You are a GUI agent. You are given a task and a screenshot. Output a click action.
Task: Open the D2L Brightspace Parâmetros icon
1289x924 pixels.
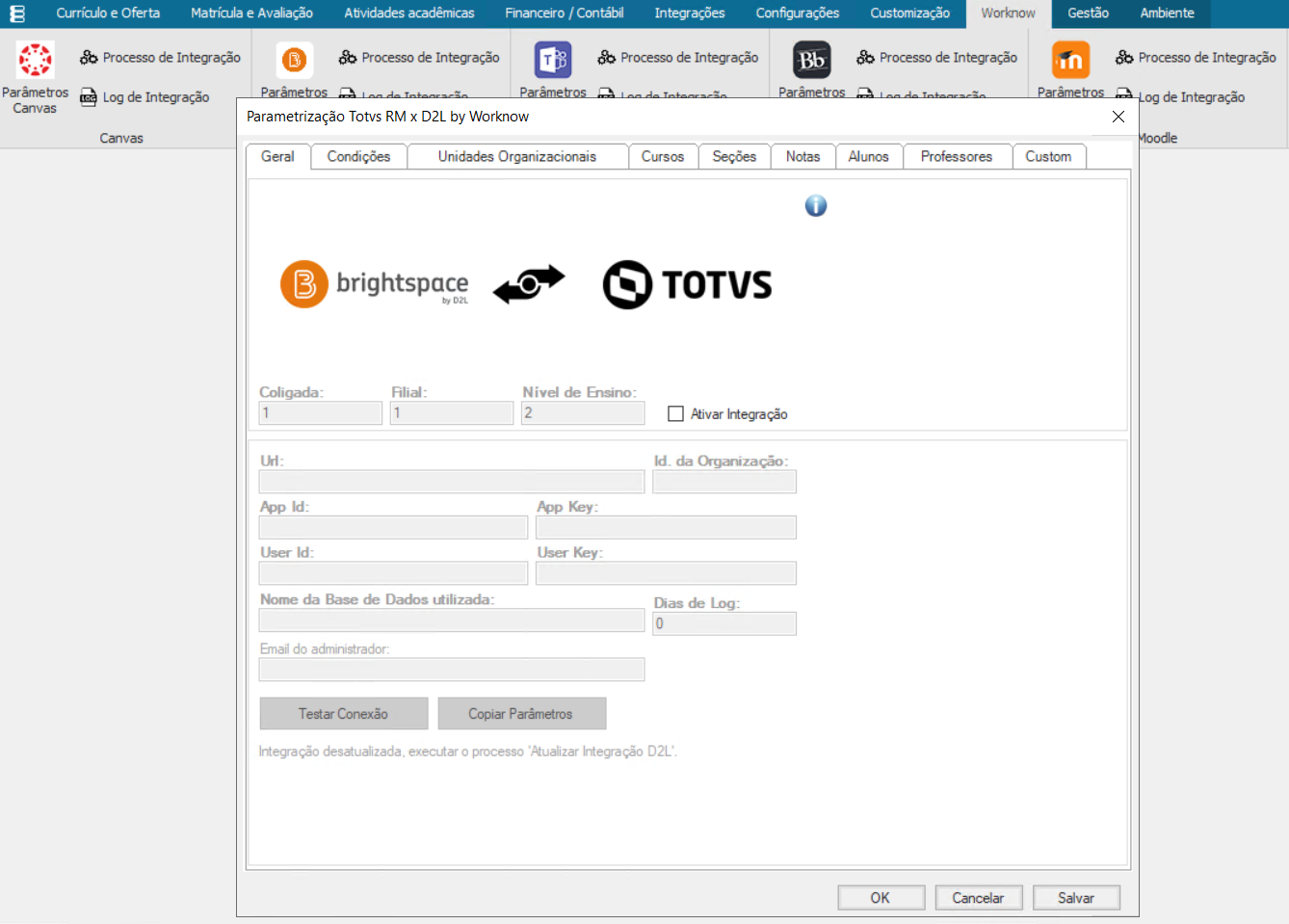pyautogui.click(x=294, y=60)
